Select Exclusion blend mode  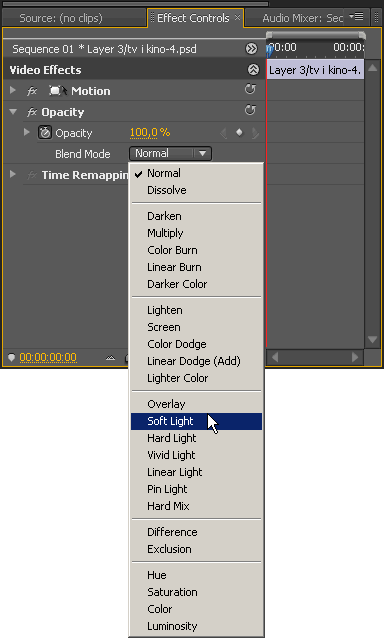pos(196,549)
